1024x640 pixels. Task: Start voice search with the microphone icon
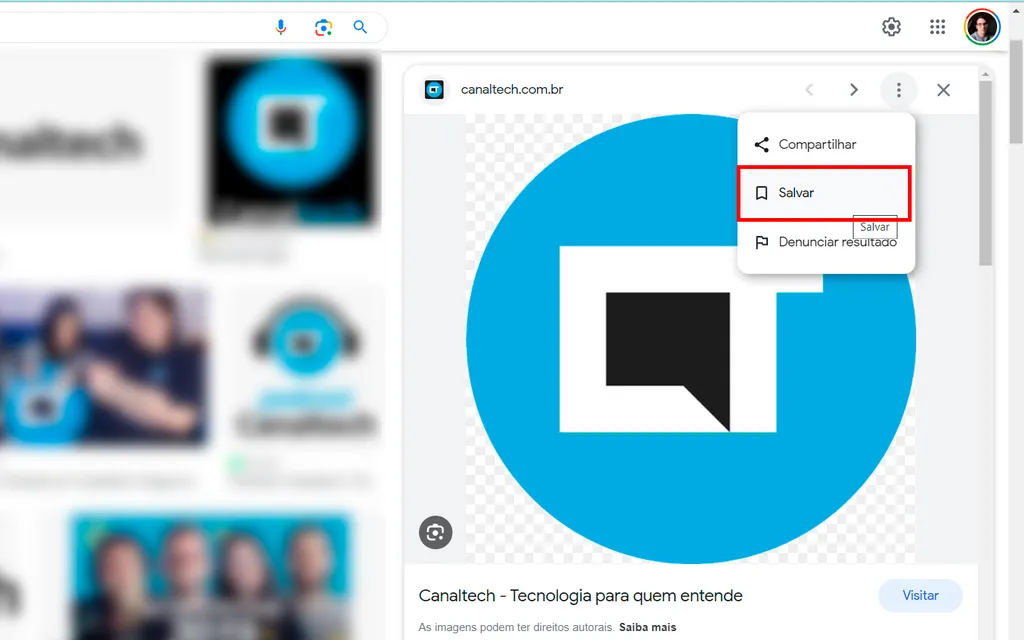[281, 27]
